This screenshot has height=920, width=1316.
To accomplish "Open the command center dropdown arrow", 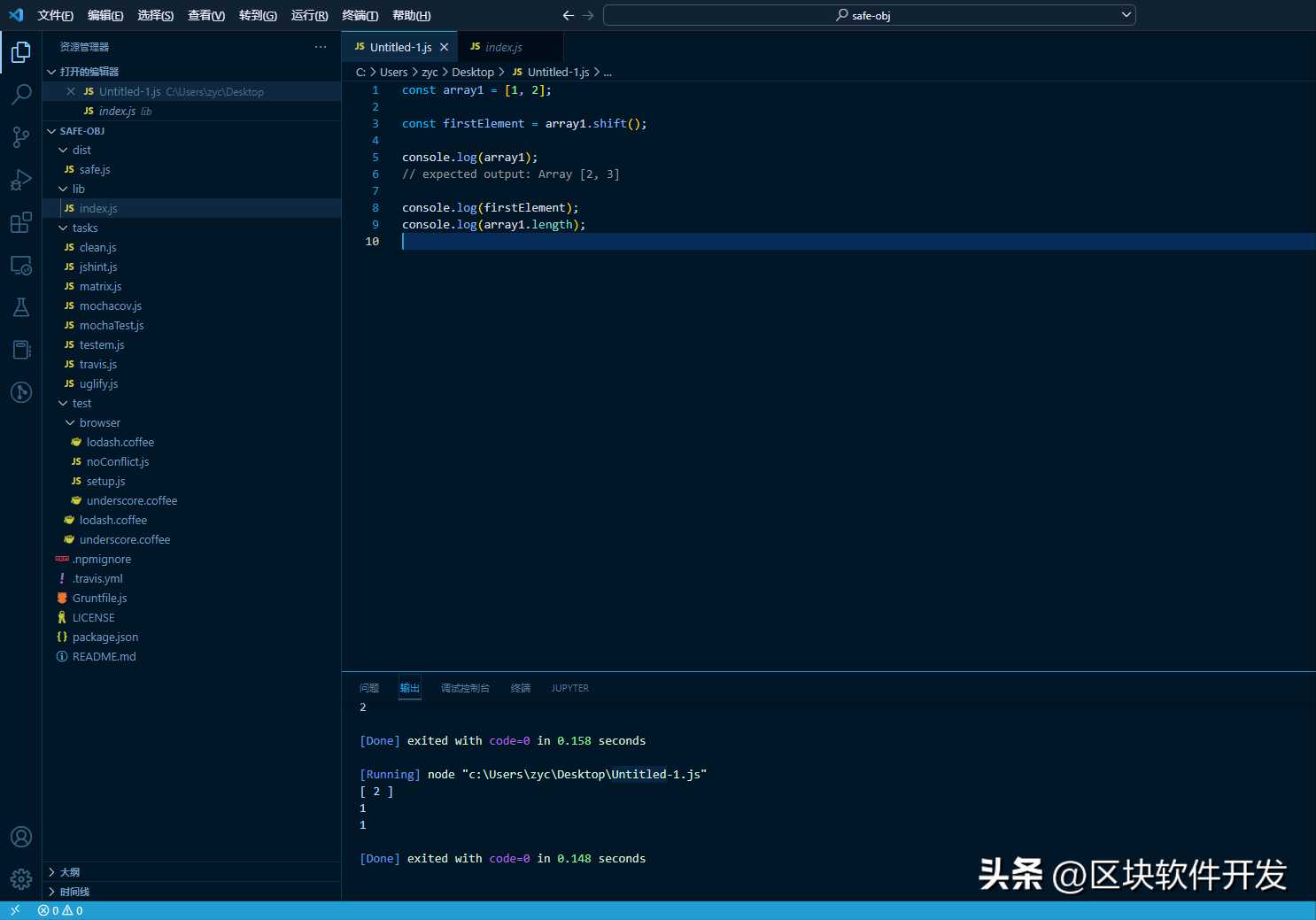I will (1126, 15).
